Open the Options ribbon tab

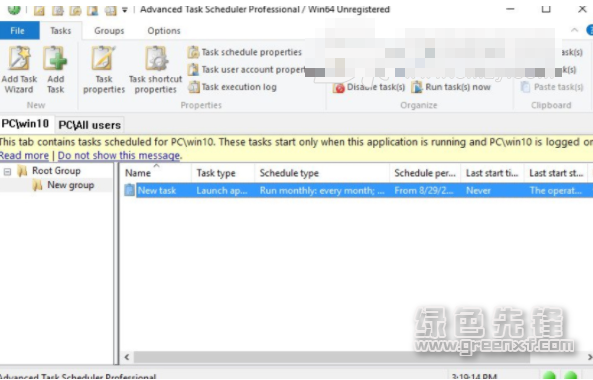tap(164, 31)
